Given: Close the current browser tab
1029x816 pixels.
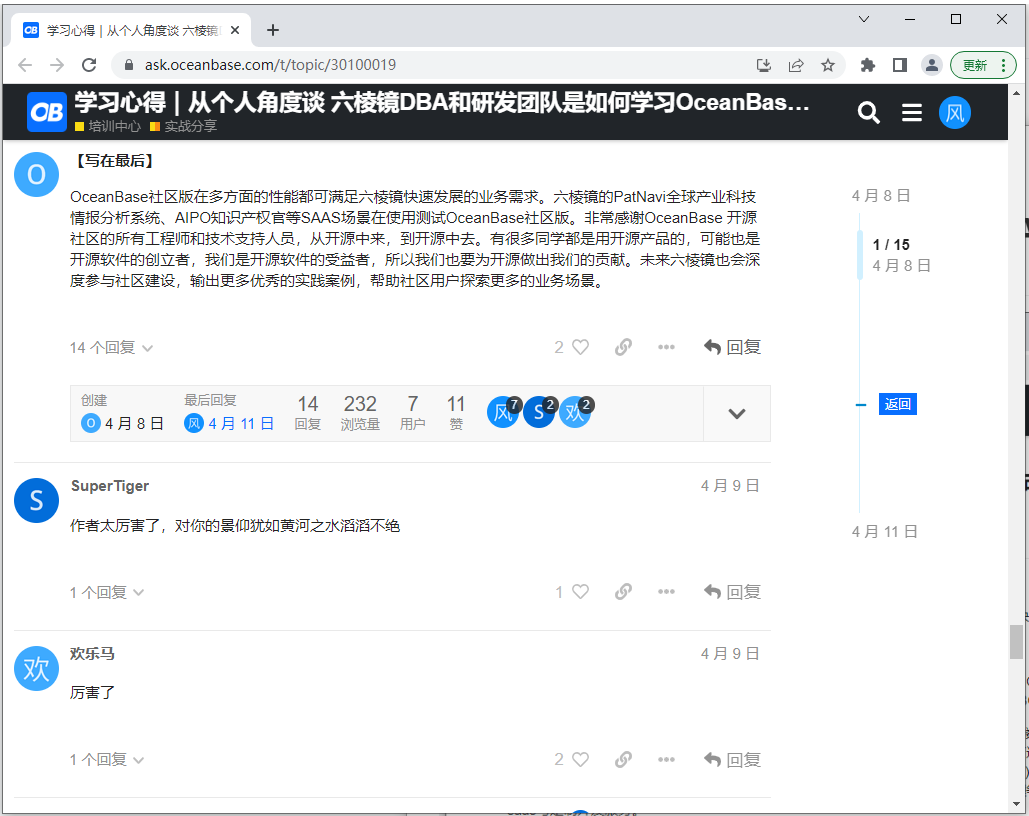Looking at the screenshot, I should pos(235,30).
